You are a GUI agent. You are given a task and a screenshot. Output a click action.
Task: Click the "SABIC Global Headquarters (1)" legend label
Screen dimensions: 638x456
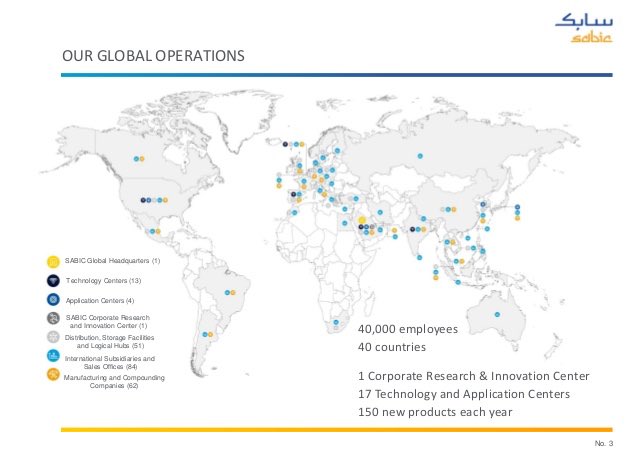[x=112, y=261]
